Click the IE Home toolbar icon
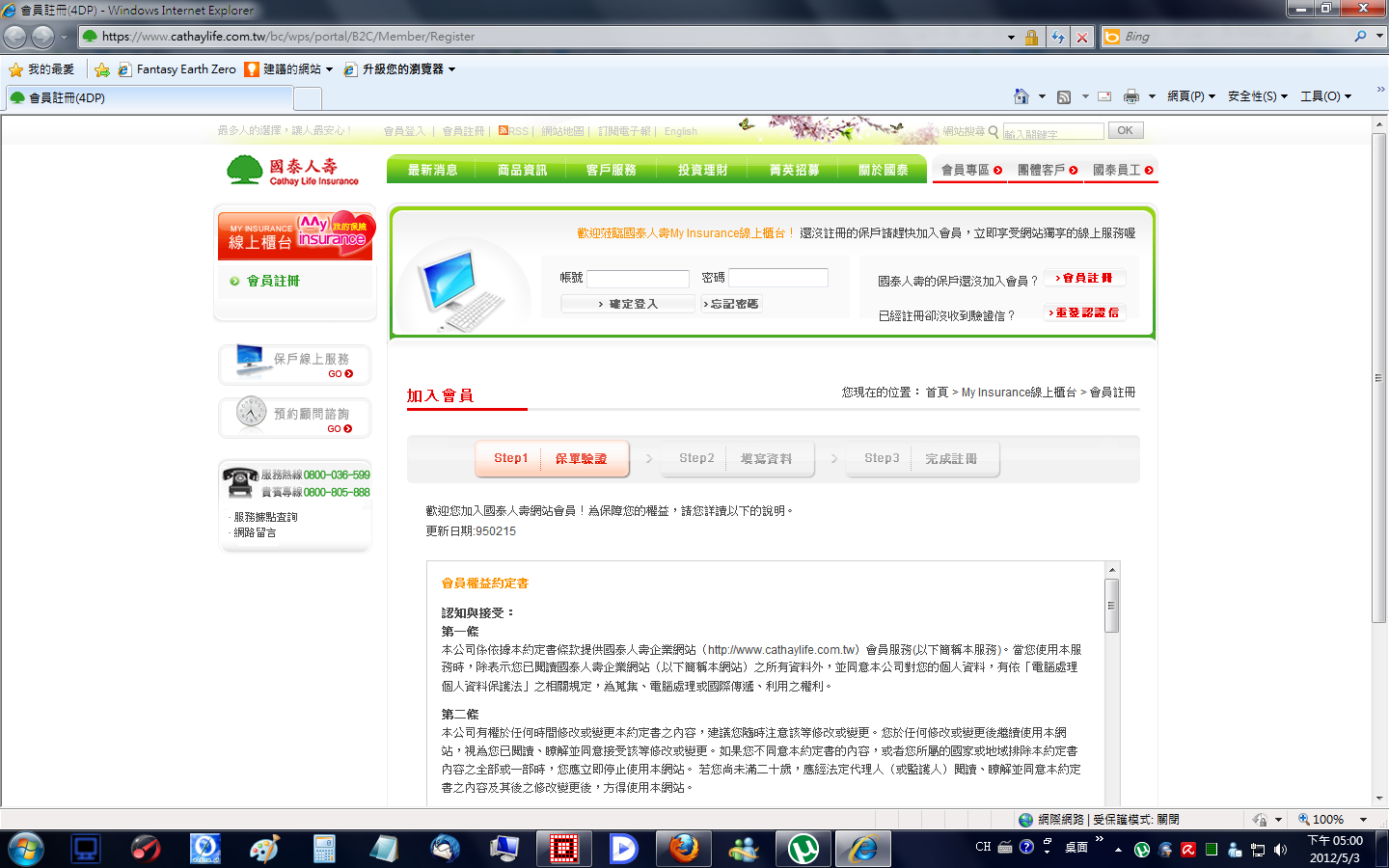 [x=1021, y=96]
